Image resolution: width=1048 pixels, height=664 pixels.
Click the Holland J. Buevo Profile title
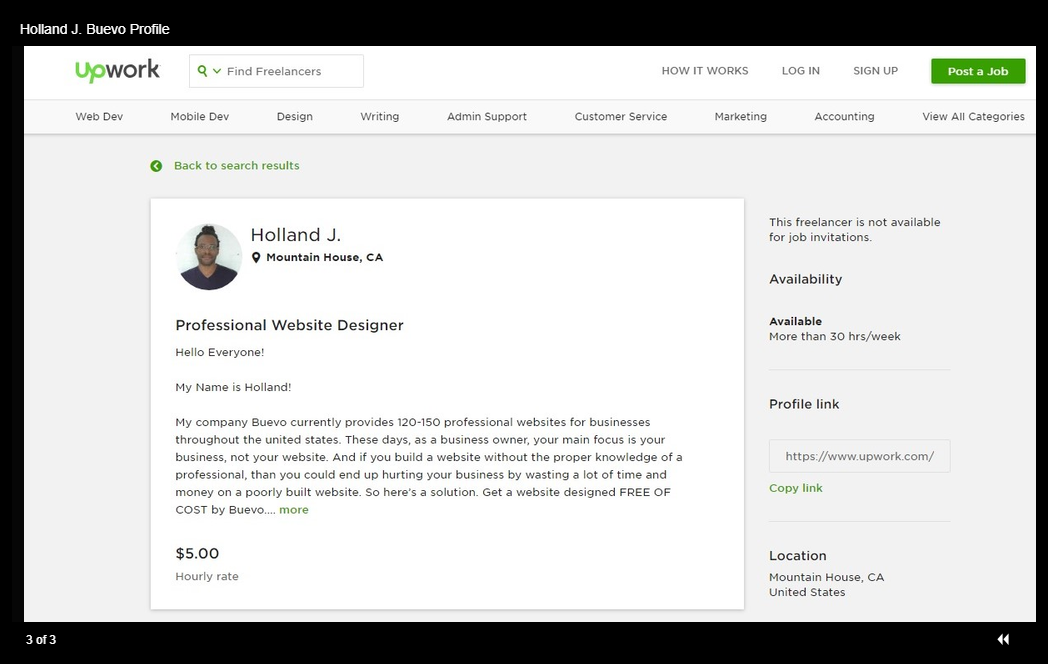[x=94, y=29]
